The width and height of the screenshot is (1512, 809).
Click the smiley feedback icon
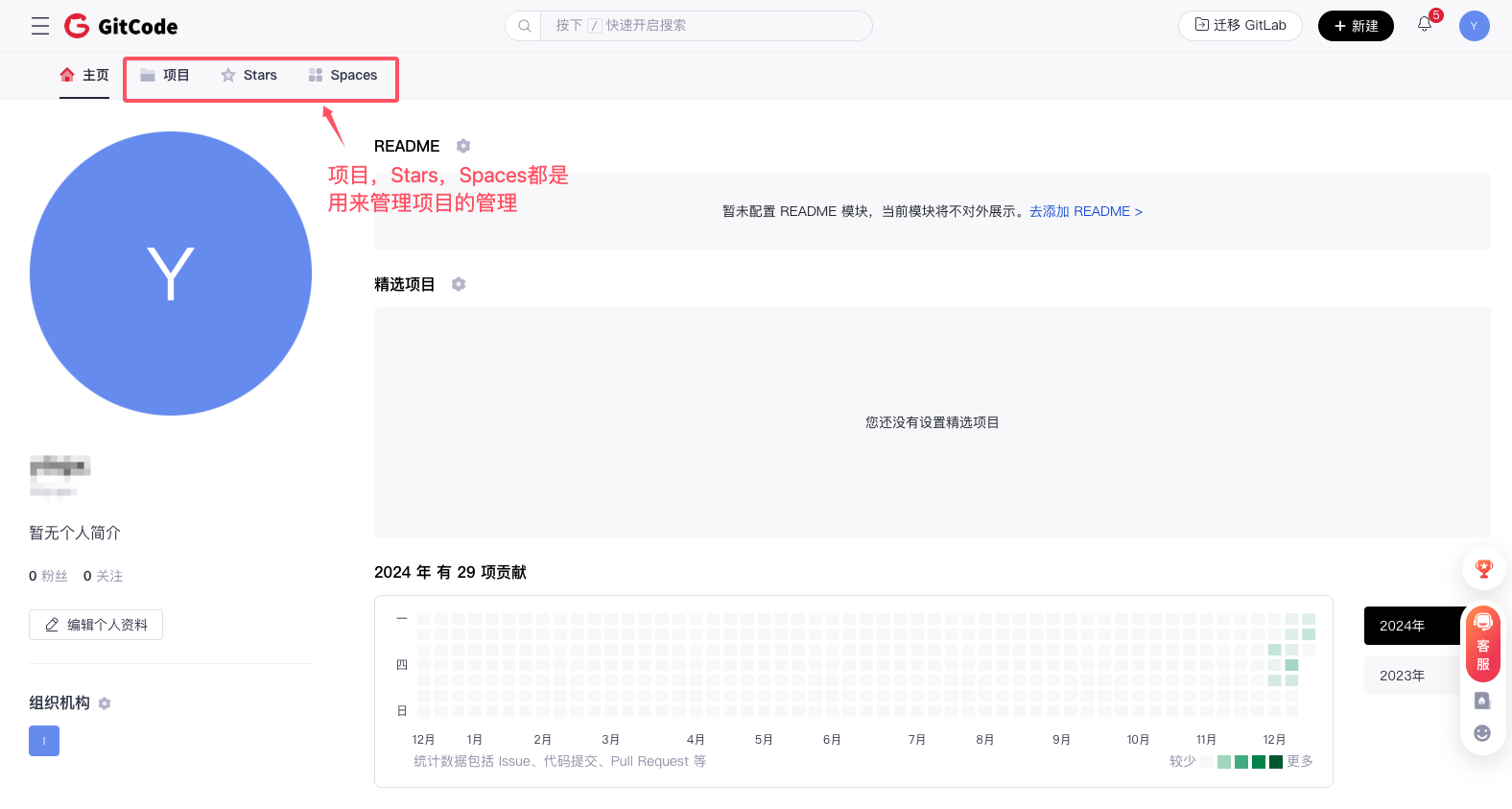pos(1482,733)
